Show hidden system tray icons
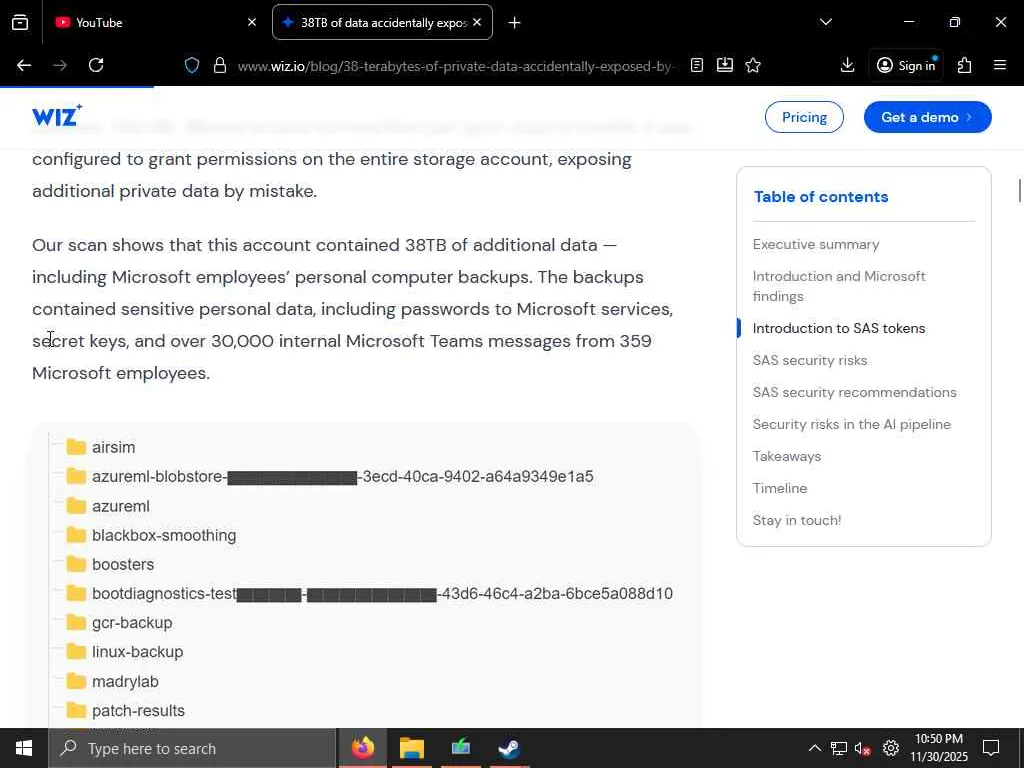This screenshot has height=768, width=1024. pyautogui.click(x=814, y=748)
